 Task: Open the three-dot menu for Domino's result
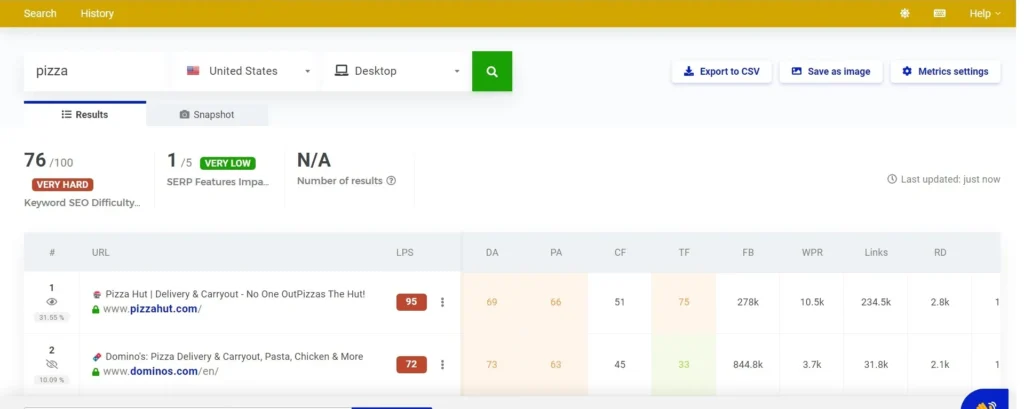point(442,364)
